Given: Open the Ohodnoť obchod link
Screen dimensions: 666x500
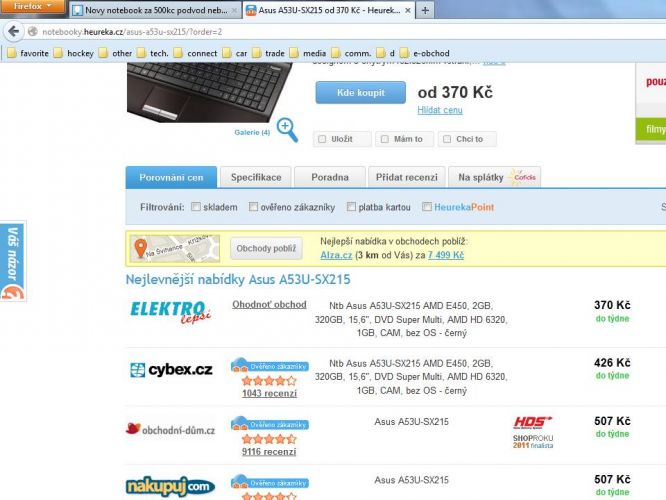Looking at the screenshot, I should coord(269,305).
